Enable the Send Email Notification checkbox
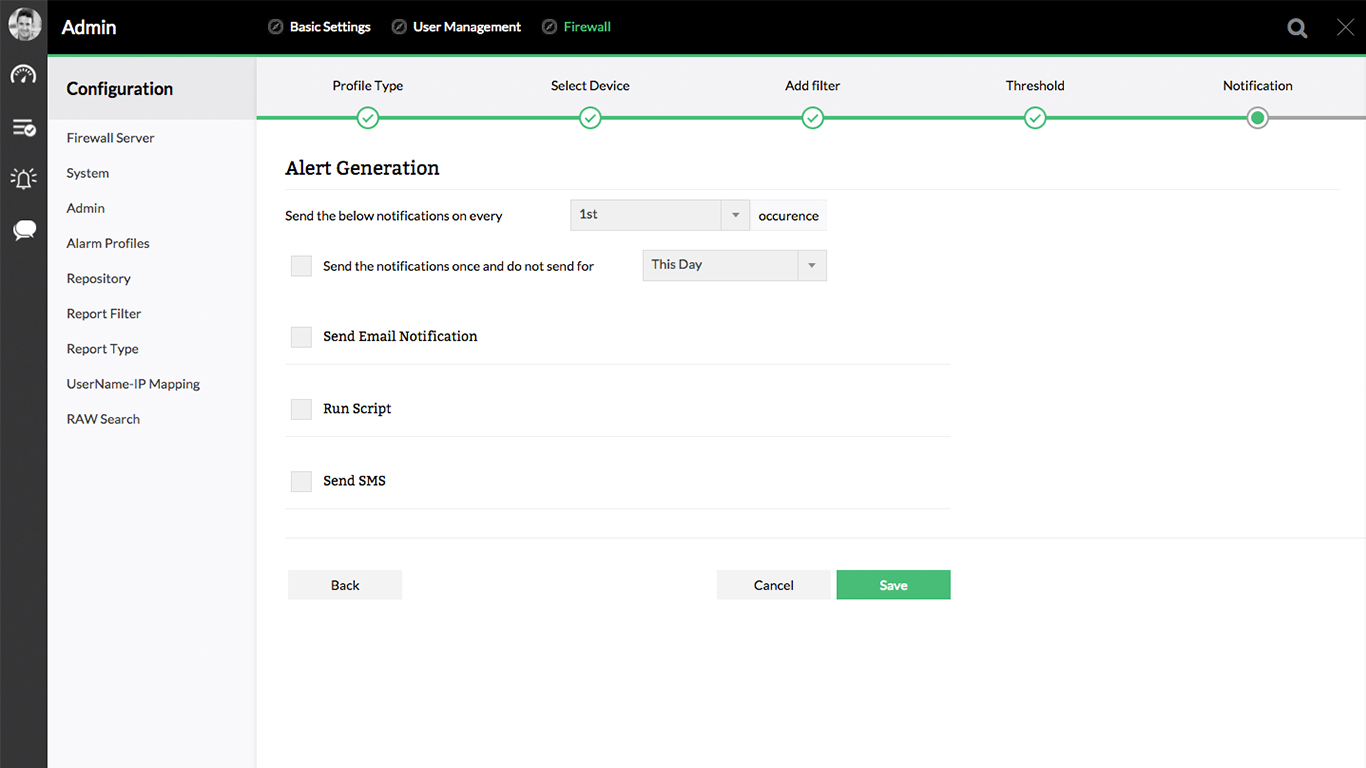 click(301, 337)
